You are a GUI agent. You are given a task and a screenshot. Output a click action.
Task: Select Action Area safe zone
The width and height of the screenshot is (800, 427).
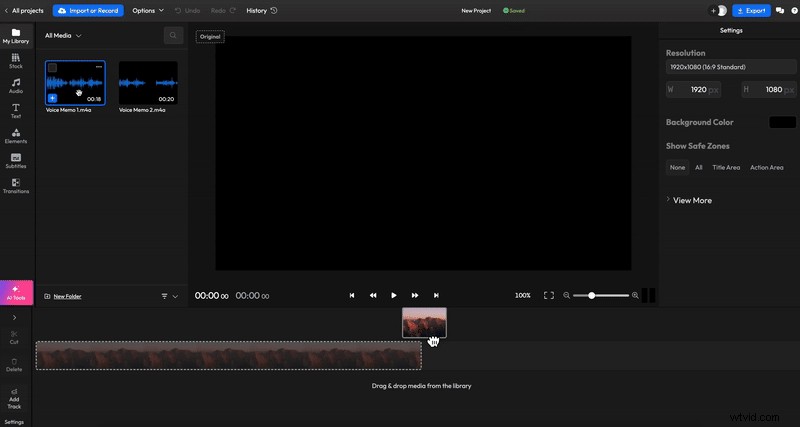767,167
